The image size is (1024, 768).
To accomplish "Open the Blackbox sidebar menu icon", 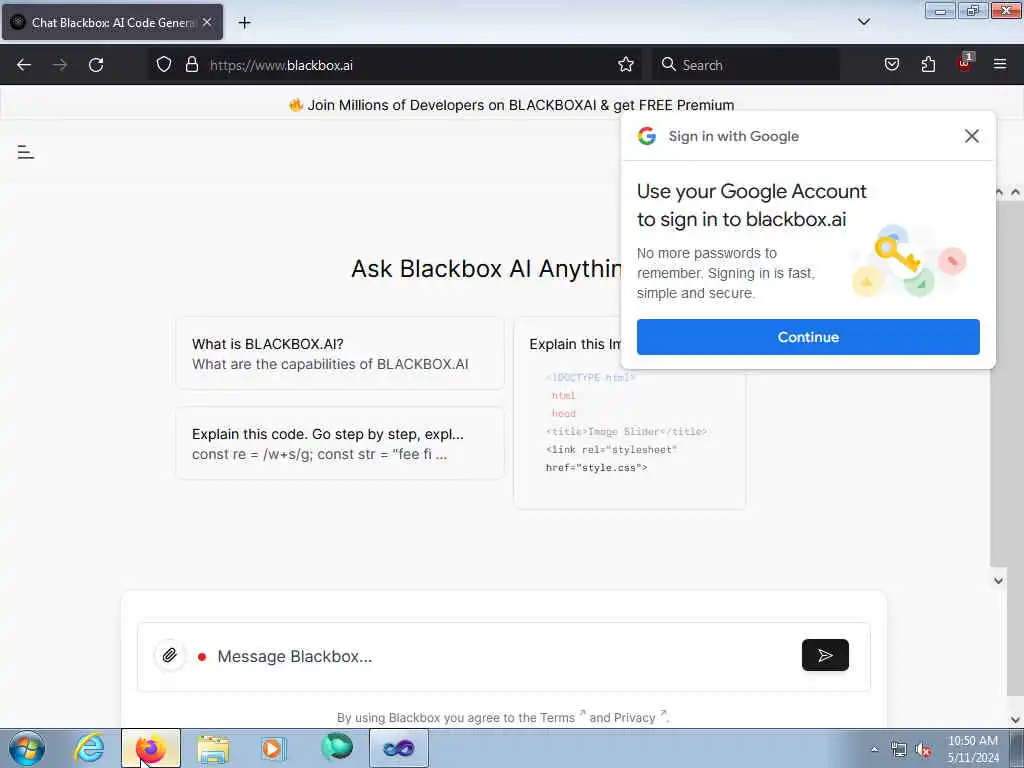I will tap(25, 152).
